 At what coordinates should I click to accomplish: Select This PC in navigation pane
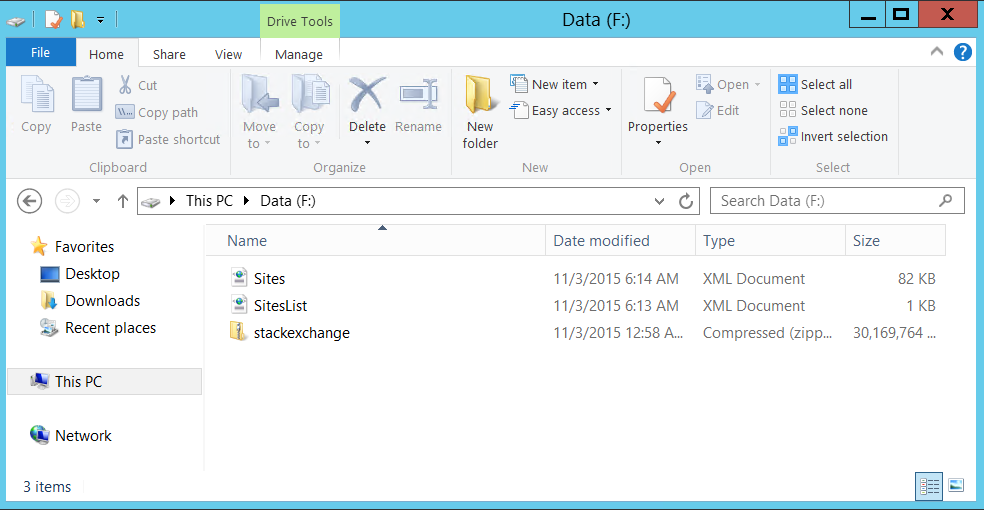[104, 381]
